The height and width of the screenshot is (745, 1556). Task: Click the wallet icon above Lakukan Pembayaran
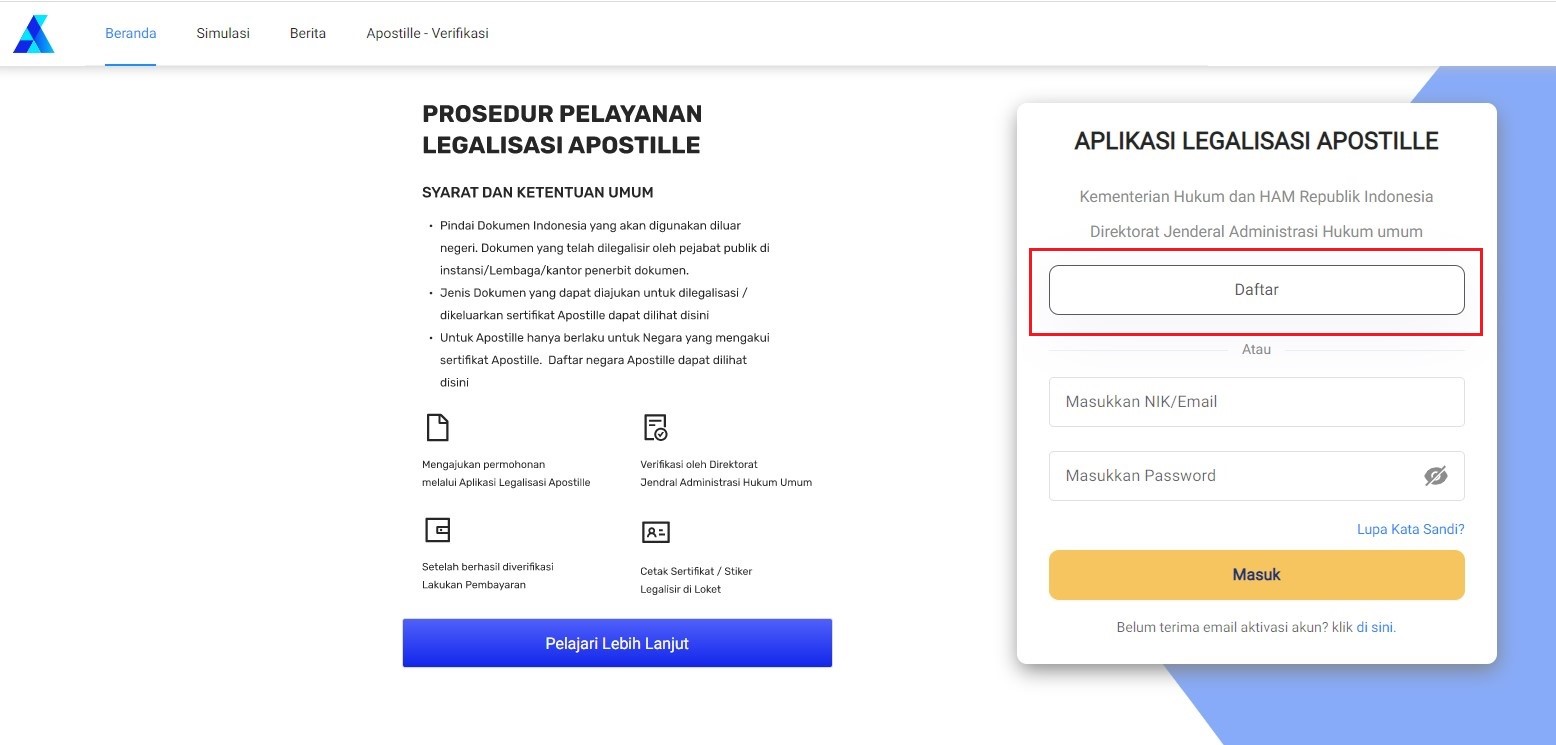pos(437,530)
